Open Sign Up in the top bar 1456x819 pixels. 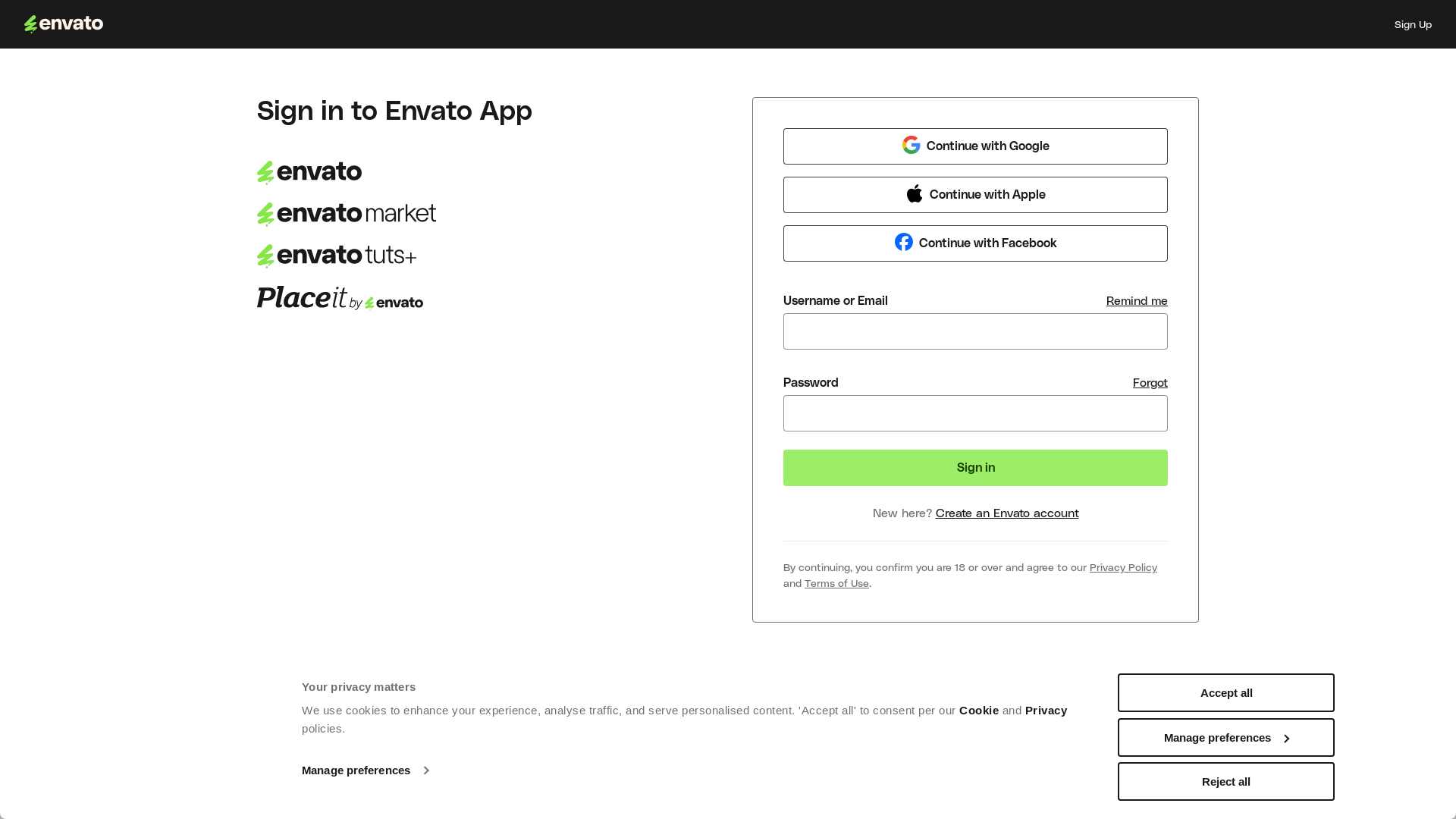[x=1413, y=25]
